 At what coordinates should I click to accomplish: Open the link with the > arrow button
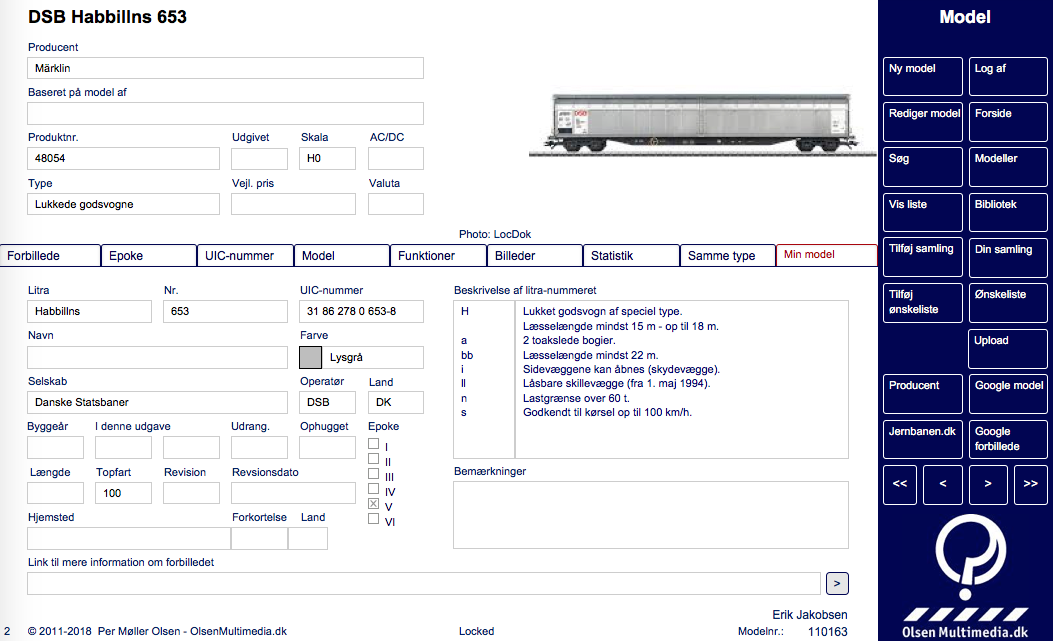837,583
